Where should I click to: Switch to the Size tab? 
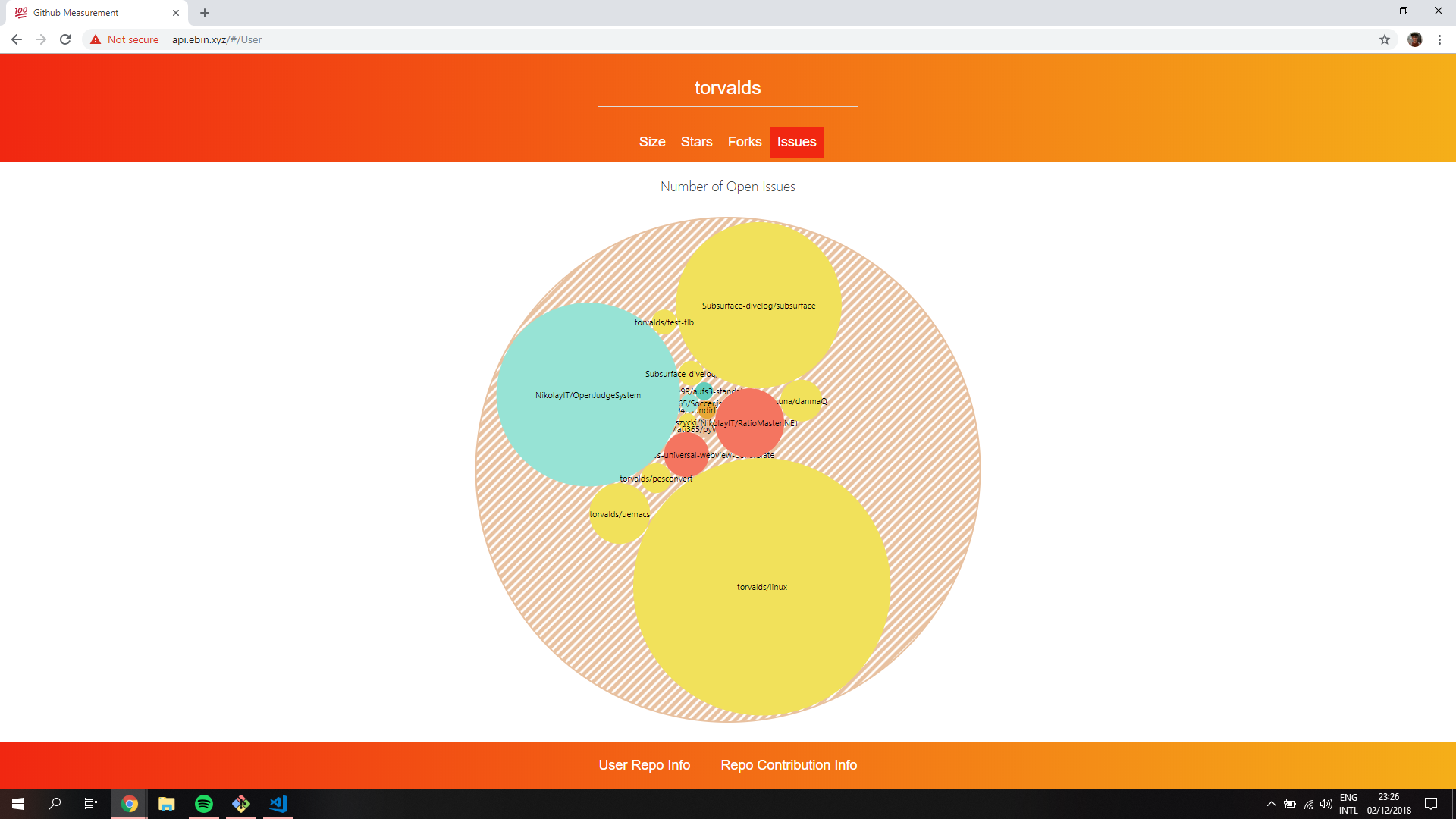point(652,142)
